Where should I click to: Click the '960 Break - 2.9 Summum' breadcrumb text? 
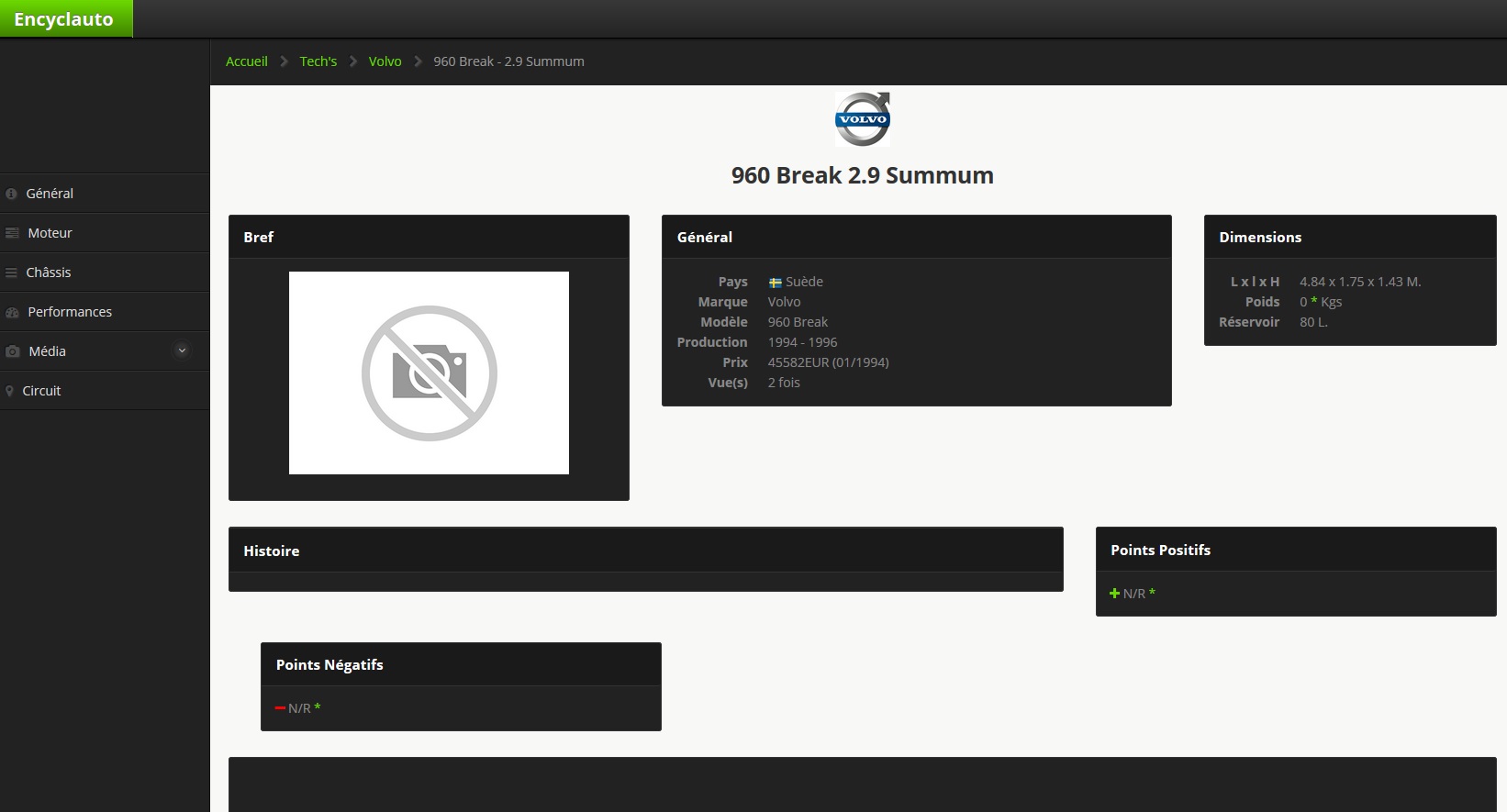click(x=508, y=61)
